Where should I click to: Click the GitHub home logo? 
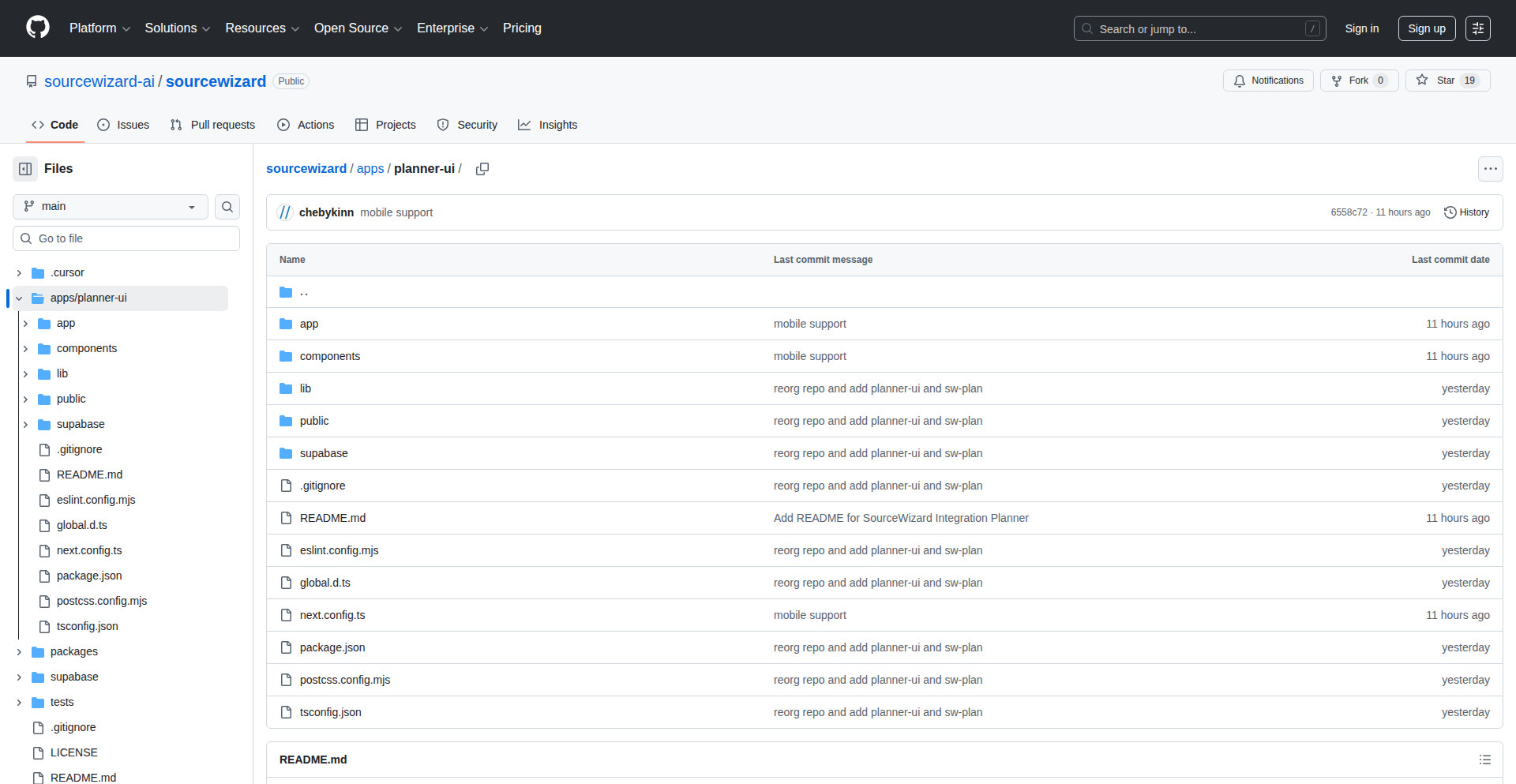36,28
